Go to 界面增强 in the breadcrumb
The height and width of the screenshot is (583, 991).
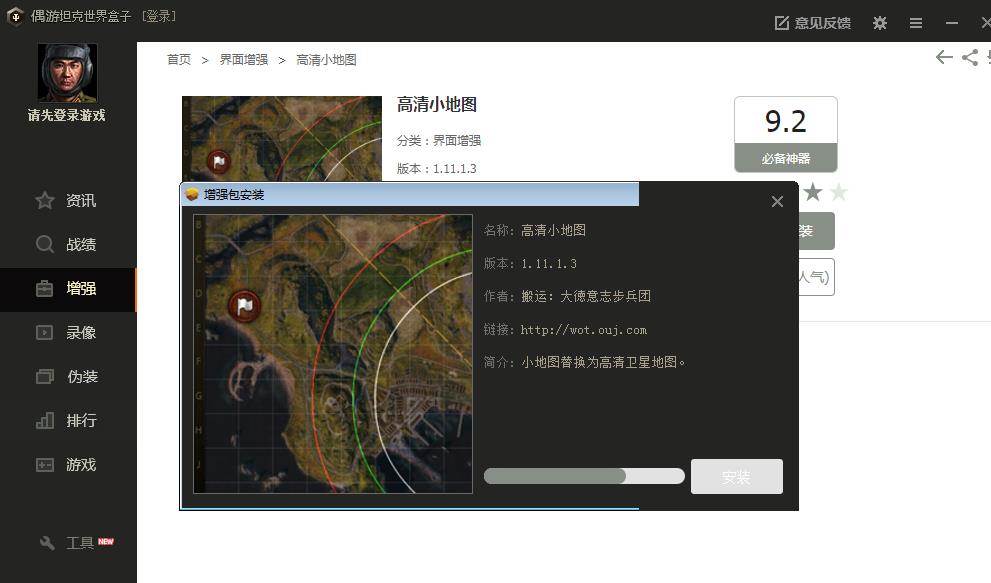[244, 59]
